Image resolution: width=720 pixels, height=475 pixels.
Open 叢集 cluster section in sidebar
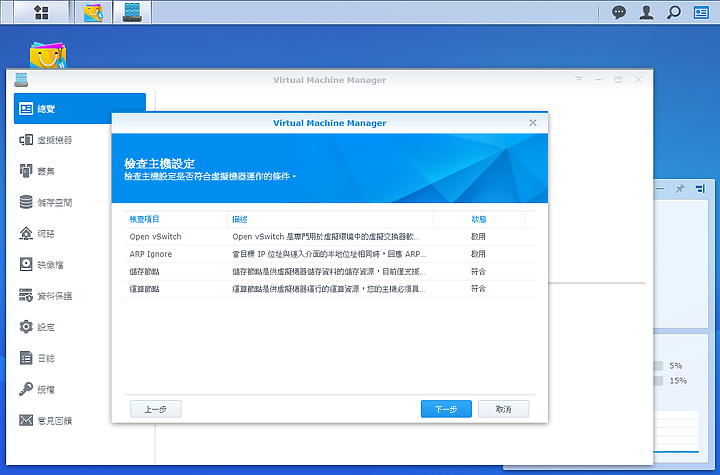point(37,171)
